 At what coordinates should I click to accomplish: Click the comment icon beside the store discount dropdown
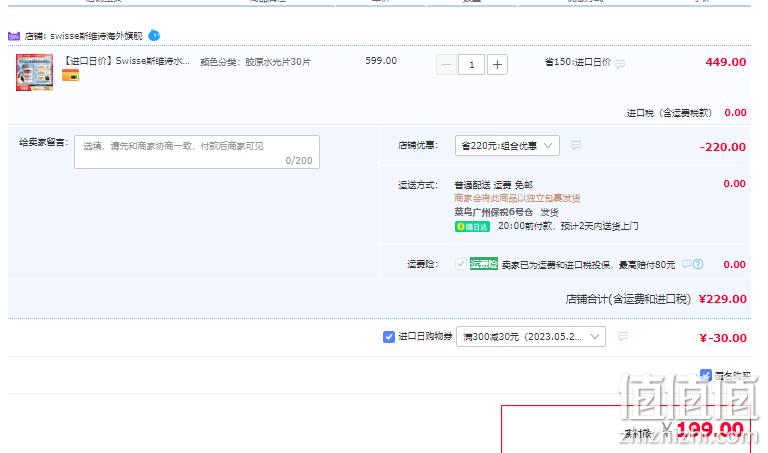tap(576, 145)
